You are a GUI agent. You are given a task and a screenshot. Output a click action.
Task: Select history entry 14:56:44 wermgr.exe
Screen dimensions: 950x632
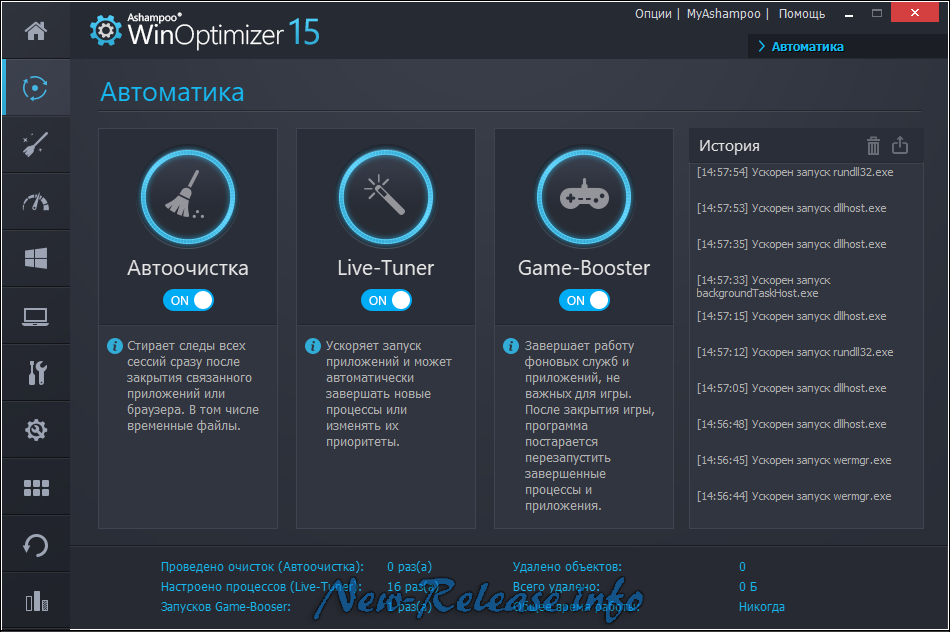click(794, 496)
